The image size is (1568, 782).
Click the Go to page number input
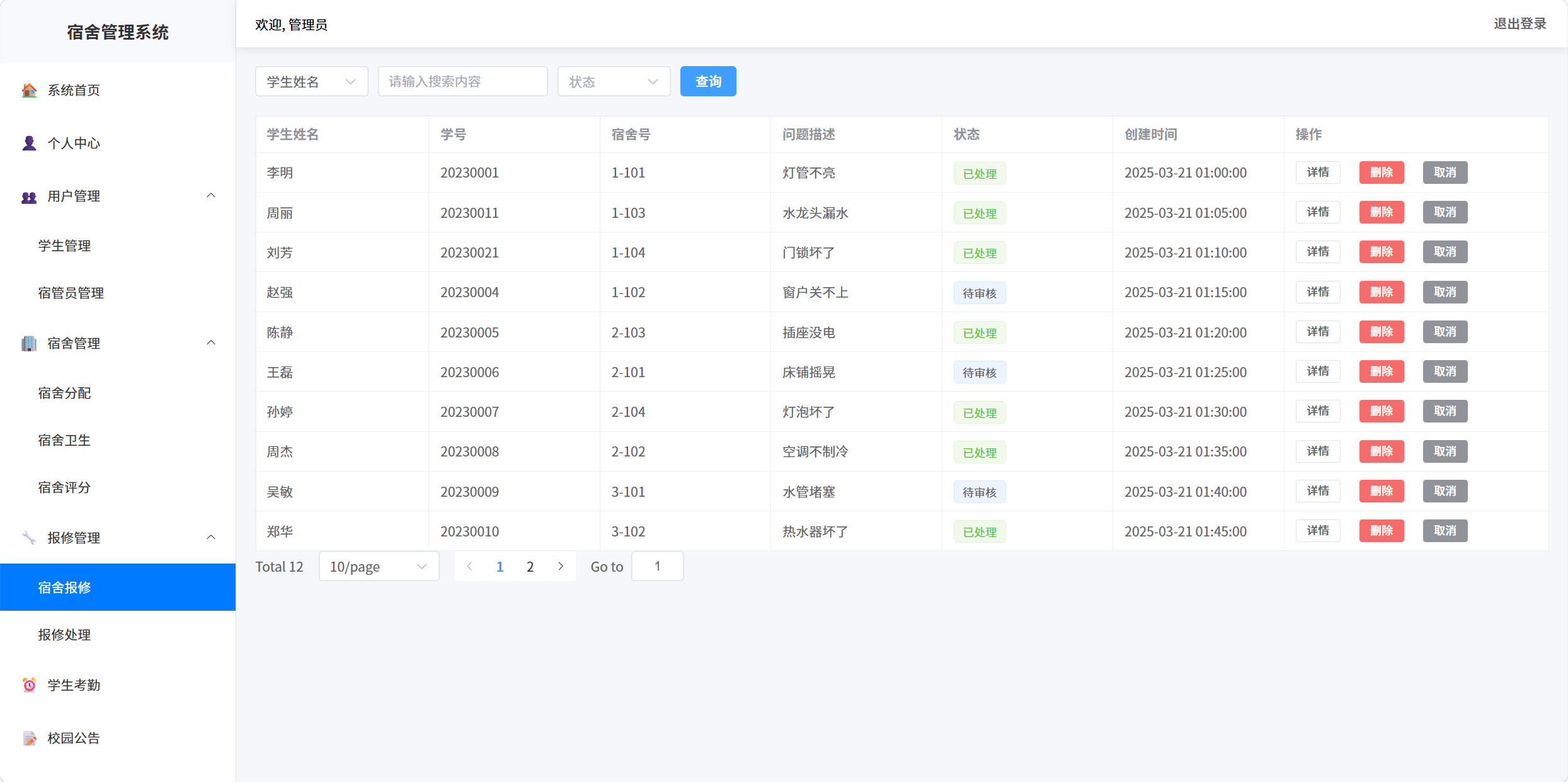pyautogui.click(x=657, y=566)
